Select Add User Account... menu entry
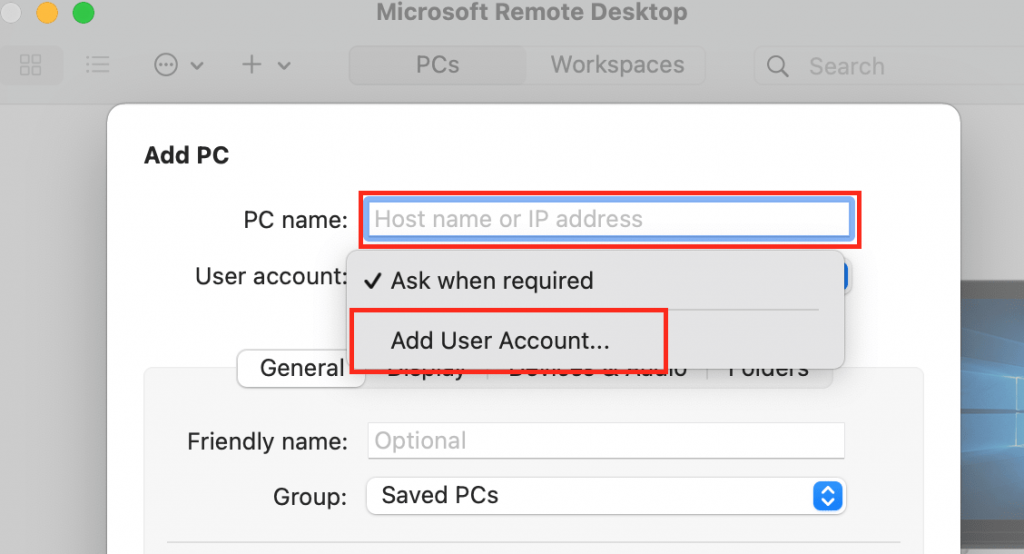This screenshot has width=1024, height=554. coord(500,340)
